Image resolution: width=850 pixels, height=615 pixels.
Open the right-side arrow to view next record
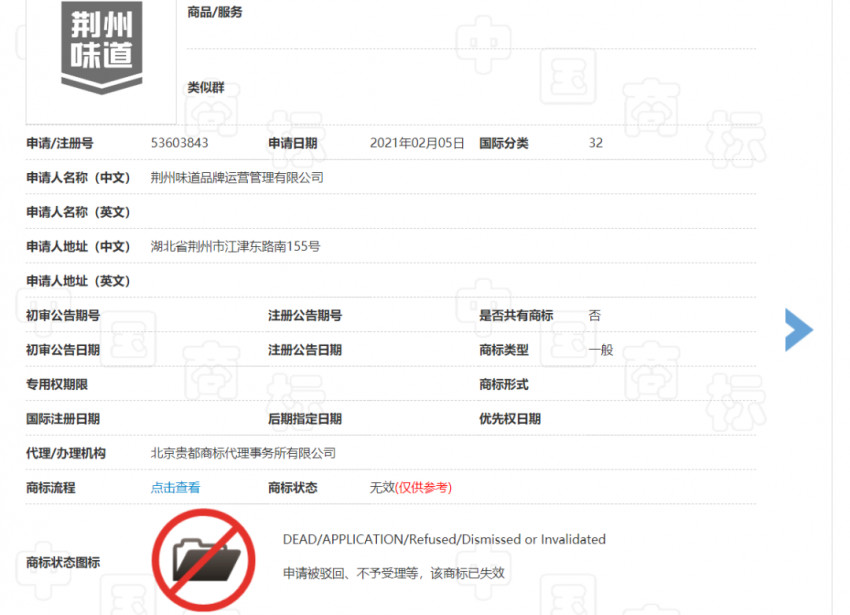pos(798,329)
